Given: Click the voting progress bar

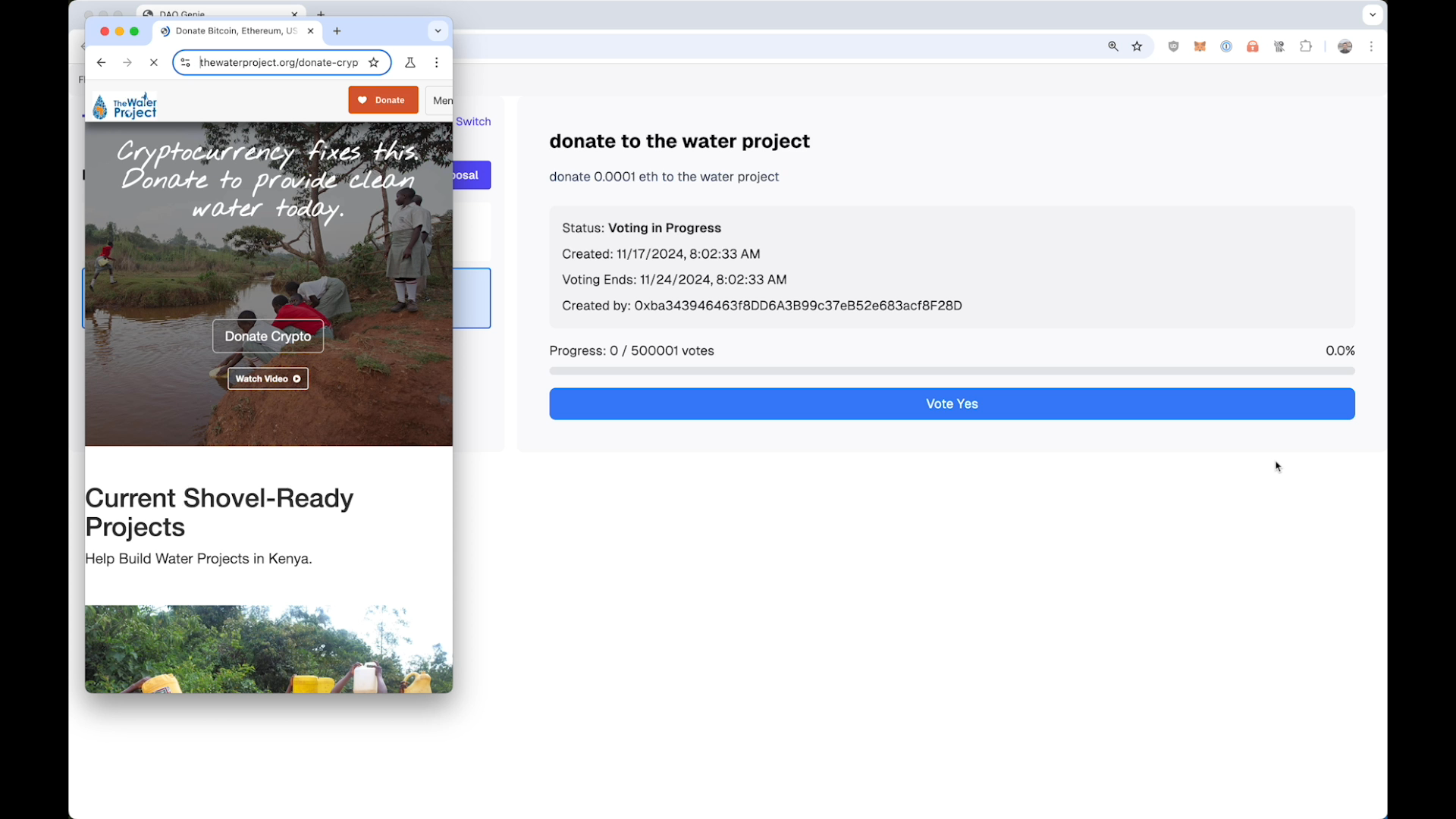Looking at the screenshot, I should pyautogui.click(x=952, y=371).
